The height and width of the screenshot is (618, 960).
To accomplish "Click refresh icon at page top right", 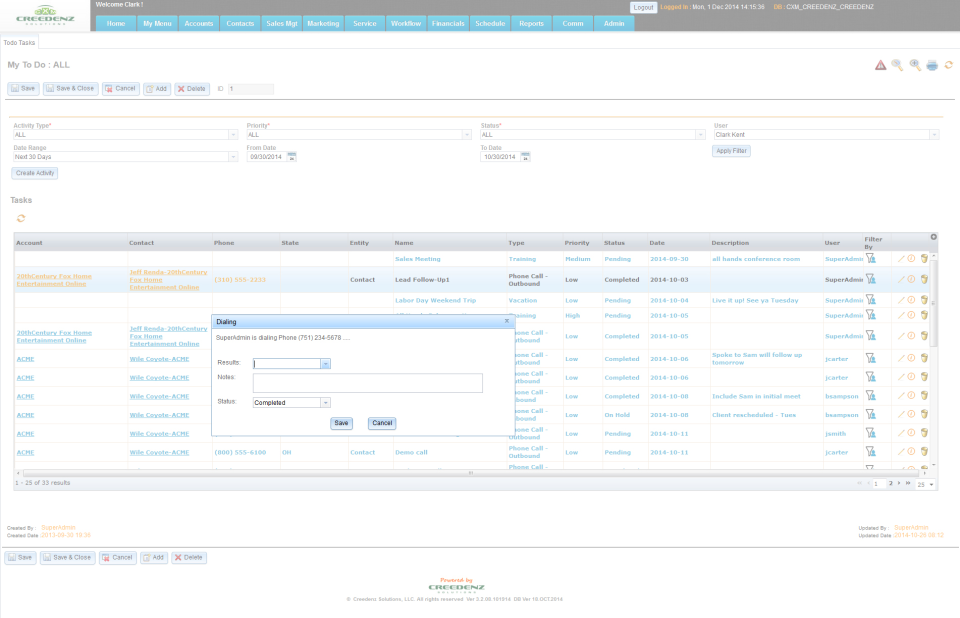I will click(948, 64).
